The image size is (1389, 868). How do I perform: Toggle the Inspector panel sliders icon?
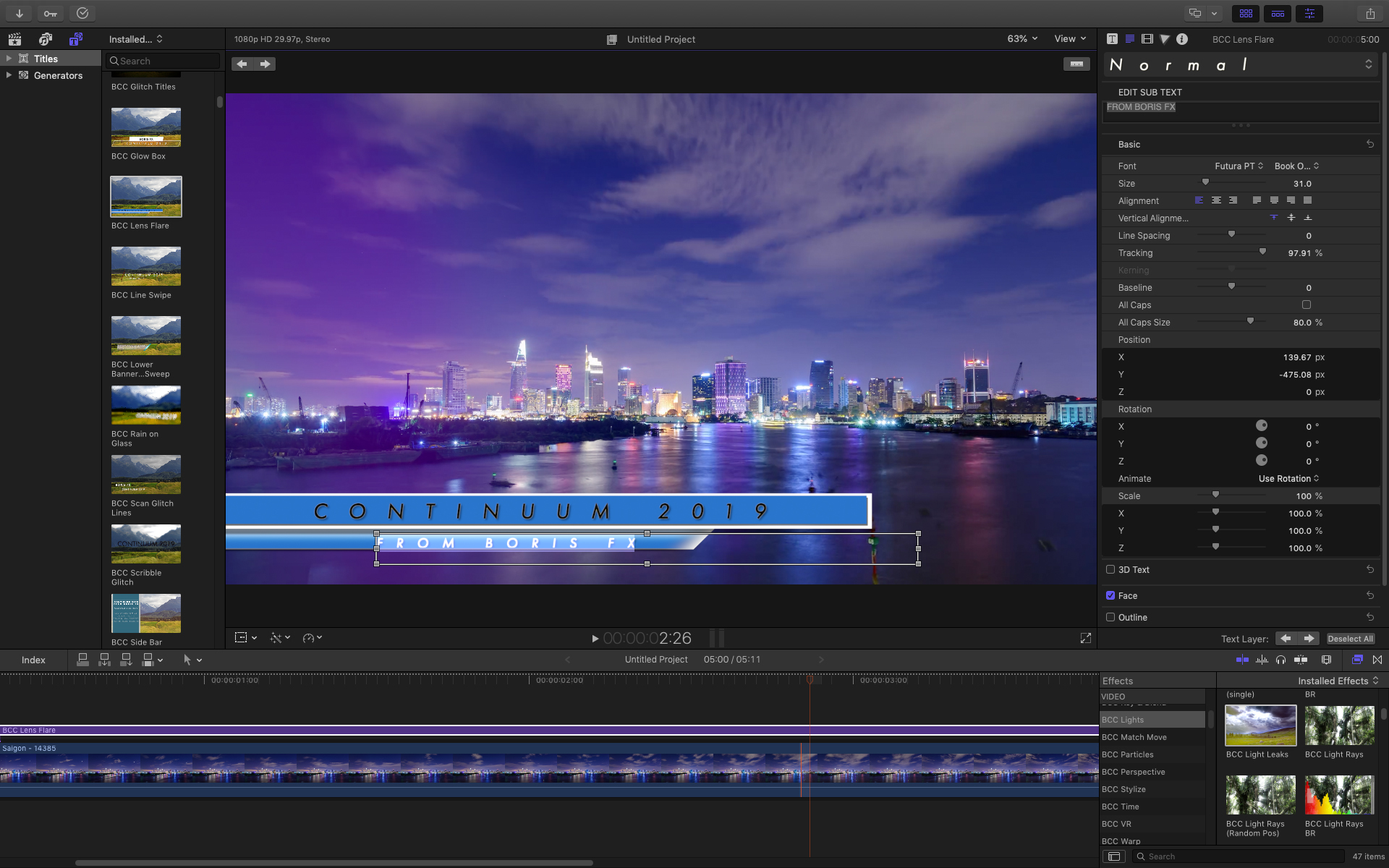coord(1309,13)
